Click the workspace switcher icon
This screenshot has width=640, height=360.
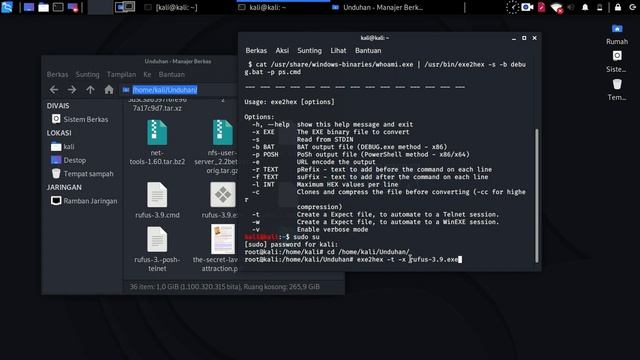click(125, 7)
